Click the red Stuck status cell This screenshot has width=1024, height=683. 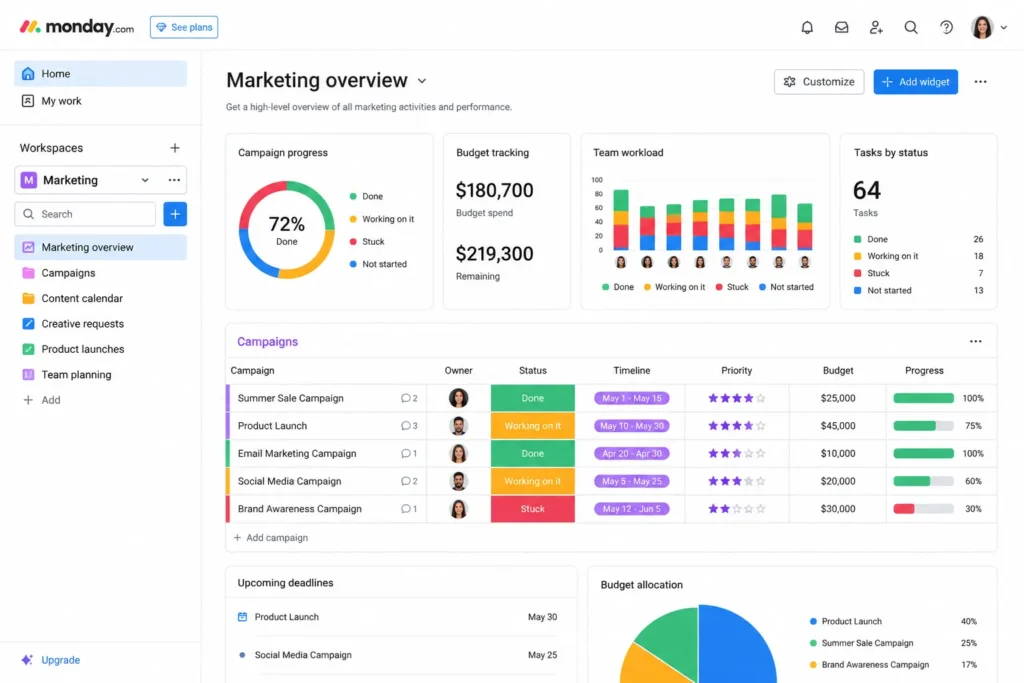[533, 509]
